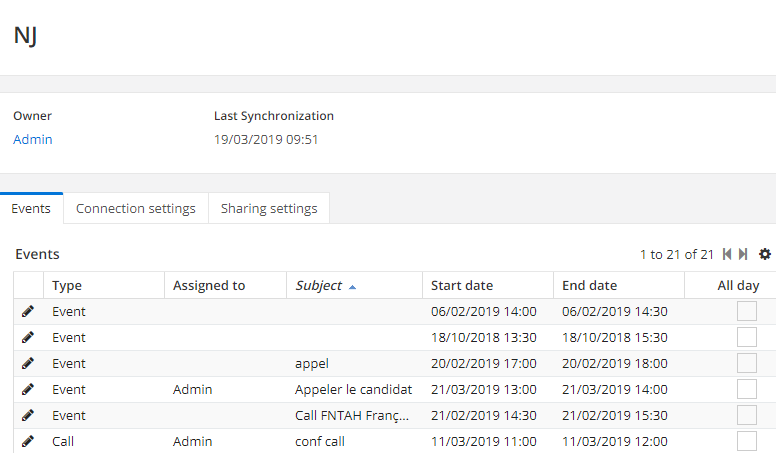Sort by Subject column arrow
The image size is (776, 453).
point(352,287)
